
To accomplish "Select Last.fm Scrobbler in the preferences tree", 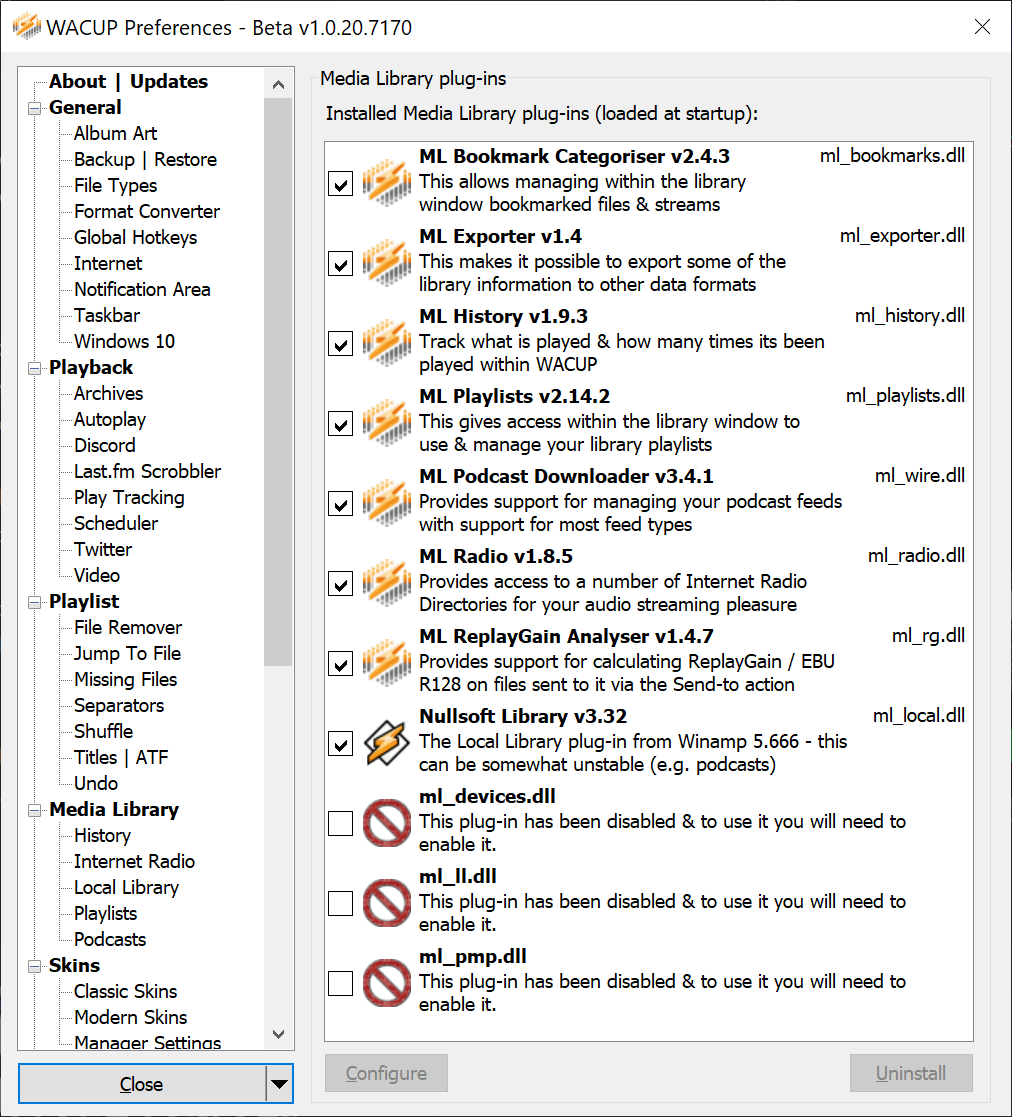I will (x=147, y=472).
